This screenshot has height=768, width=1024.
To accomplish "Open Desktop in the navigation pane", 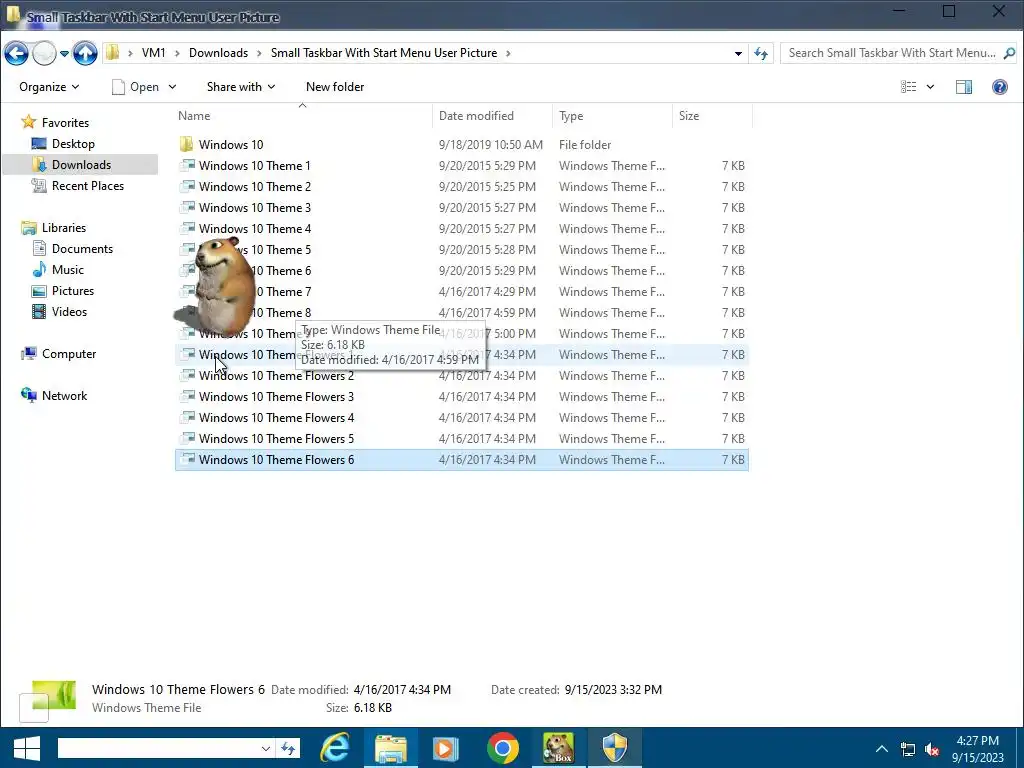I will coord(72,144).
